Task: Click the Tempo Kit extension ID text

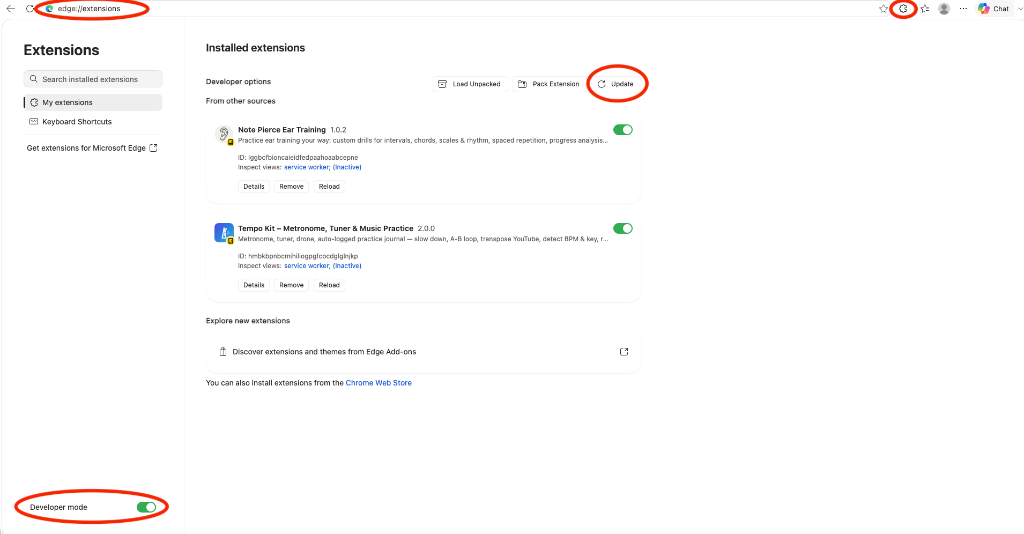Action: pyautogui.click(x=298, y=256)
